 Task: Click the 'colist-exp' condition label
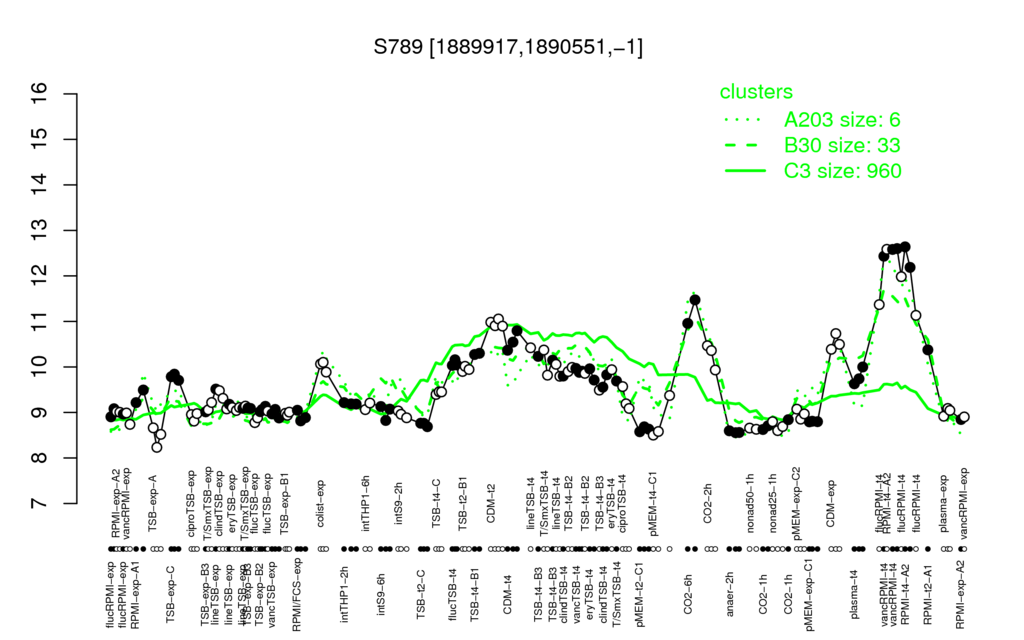[x=320, y=504]
